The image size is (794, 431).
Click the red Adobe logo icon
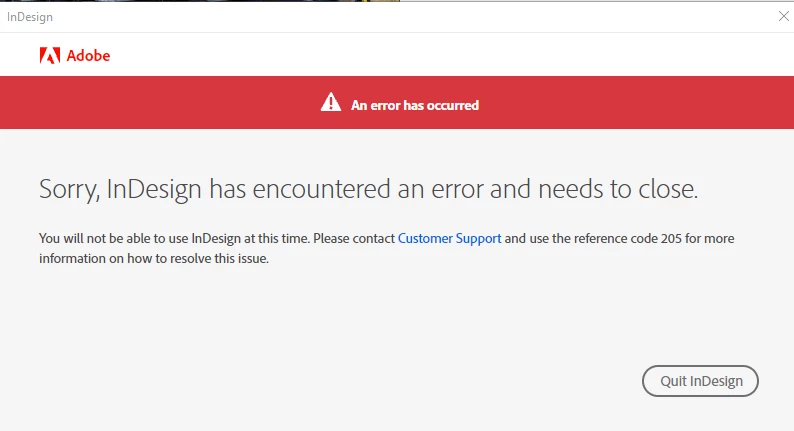50,55
